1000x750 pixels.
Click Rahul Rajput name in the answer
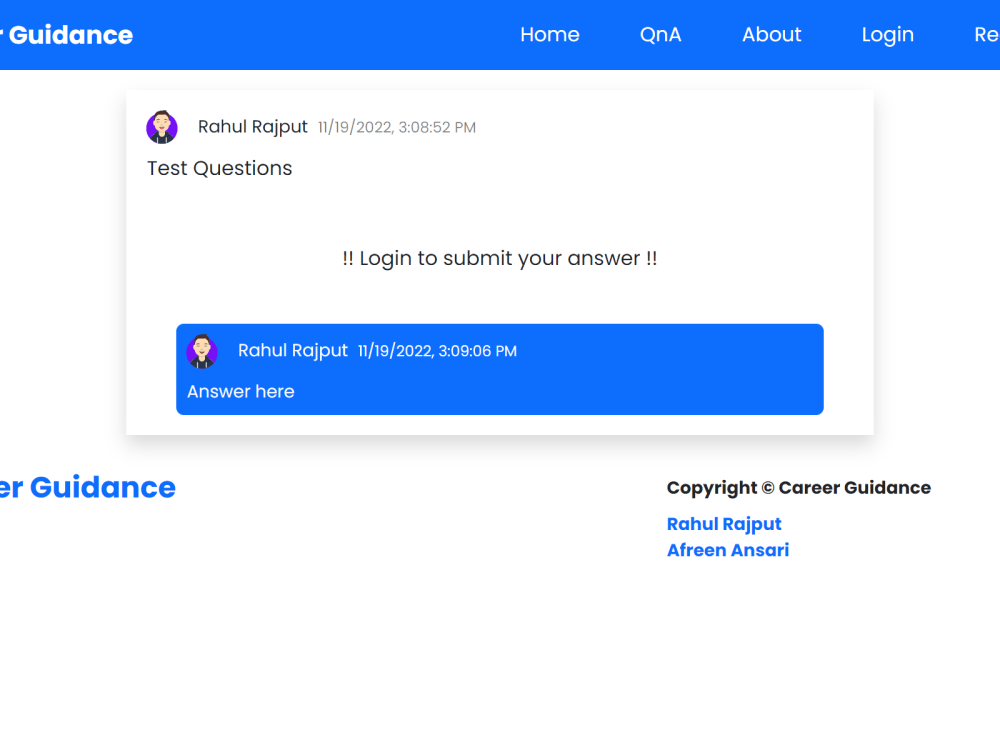(293, 351)
